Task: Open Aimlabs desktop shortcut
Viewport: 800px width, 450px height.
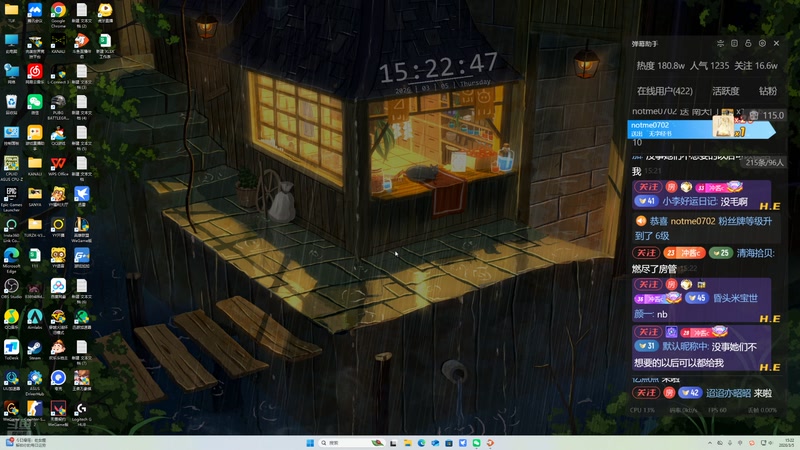Action: point(35,319)
